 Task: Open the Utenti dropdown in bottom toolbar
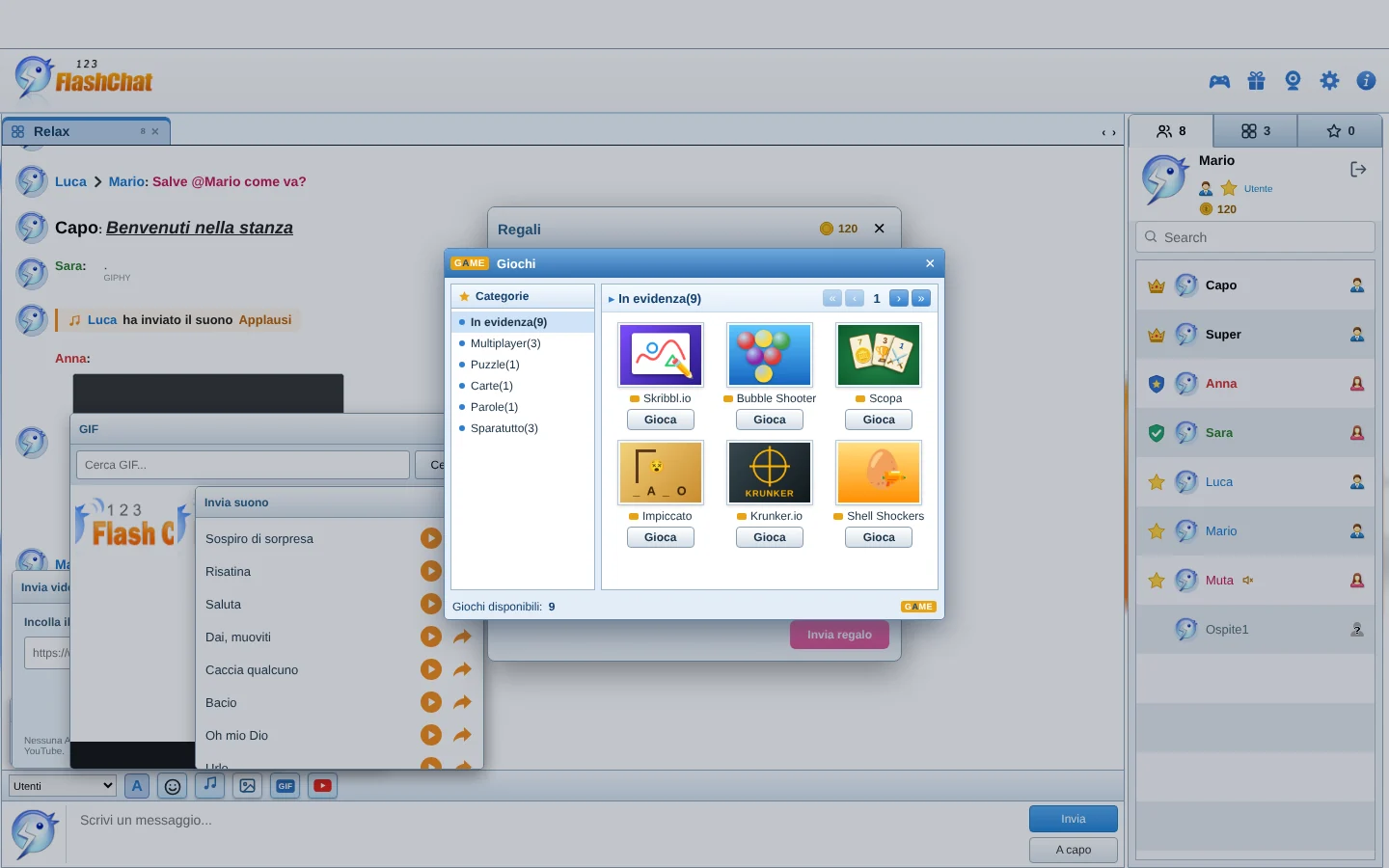[x=63, y=786]
